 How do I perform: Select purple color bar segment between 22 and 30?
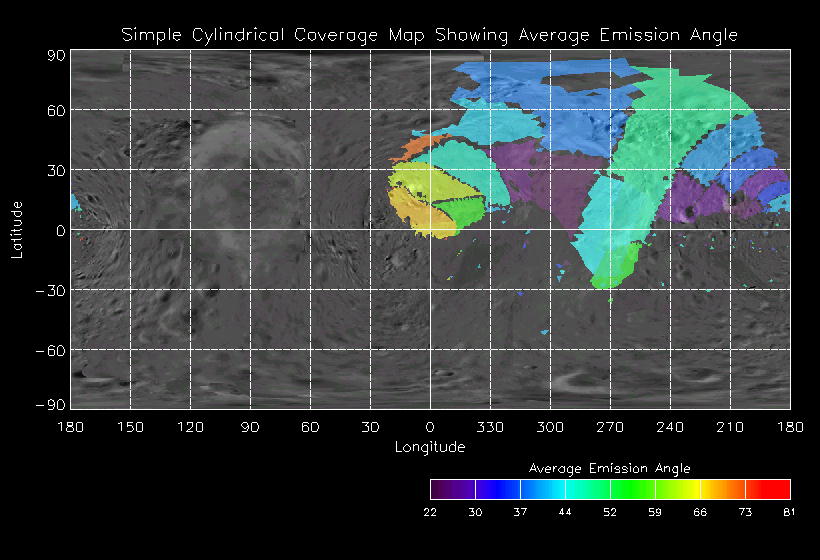pos(452,489)
